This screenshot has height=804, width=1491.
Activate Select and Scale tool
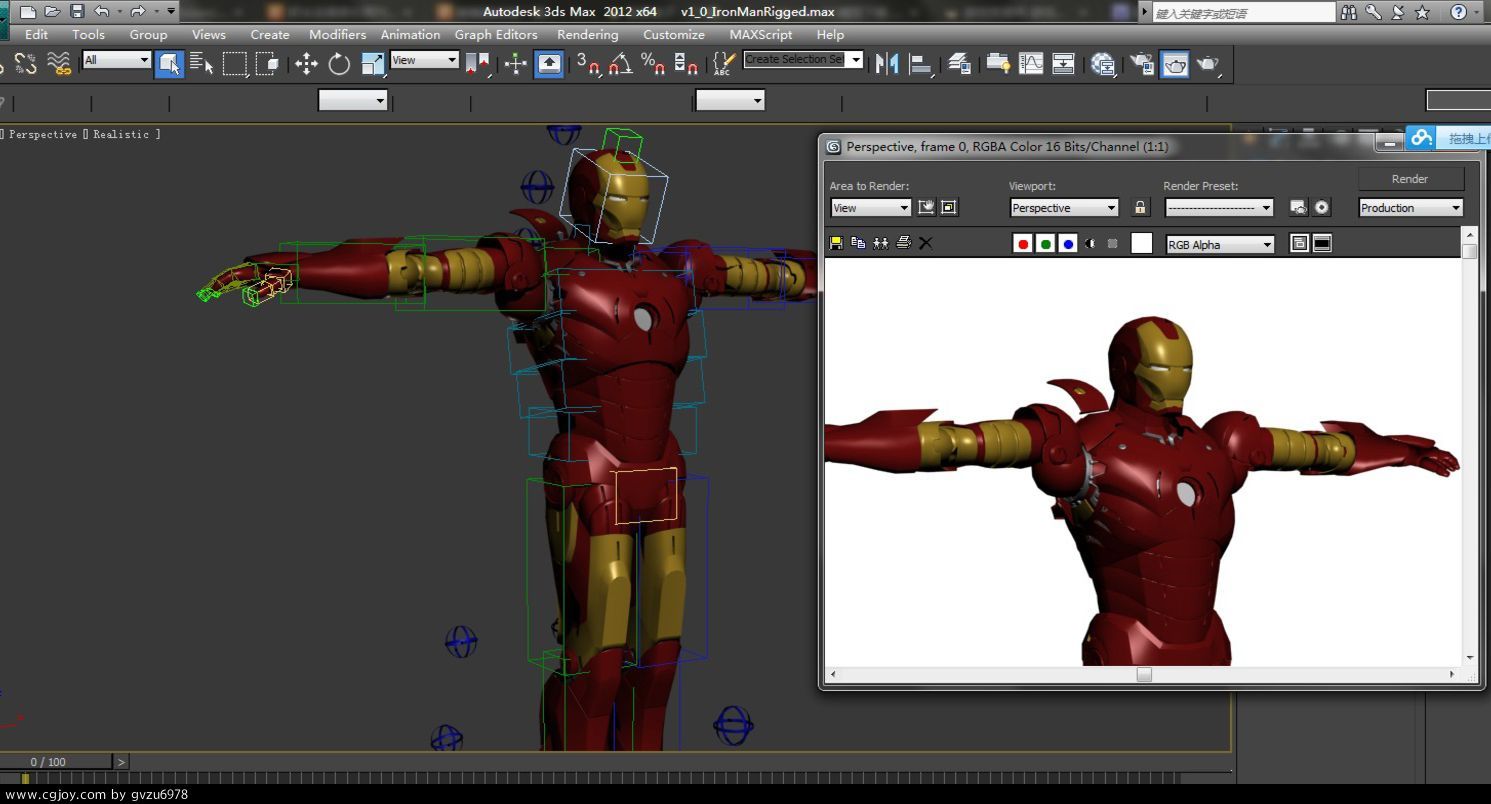373,63
